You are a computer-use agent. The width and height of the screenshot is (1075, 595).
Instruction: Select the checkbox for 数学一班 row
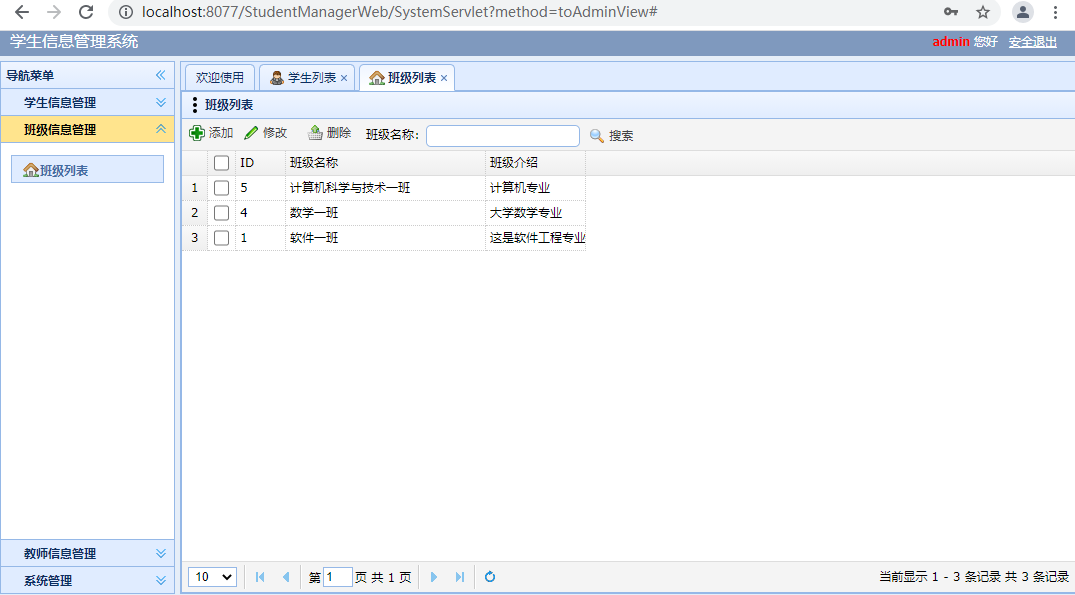pyautogui.click(x=222, y=213)
